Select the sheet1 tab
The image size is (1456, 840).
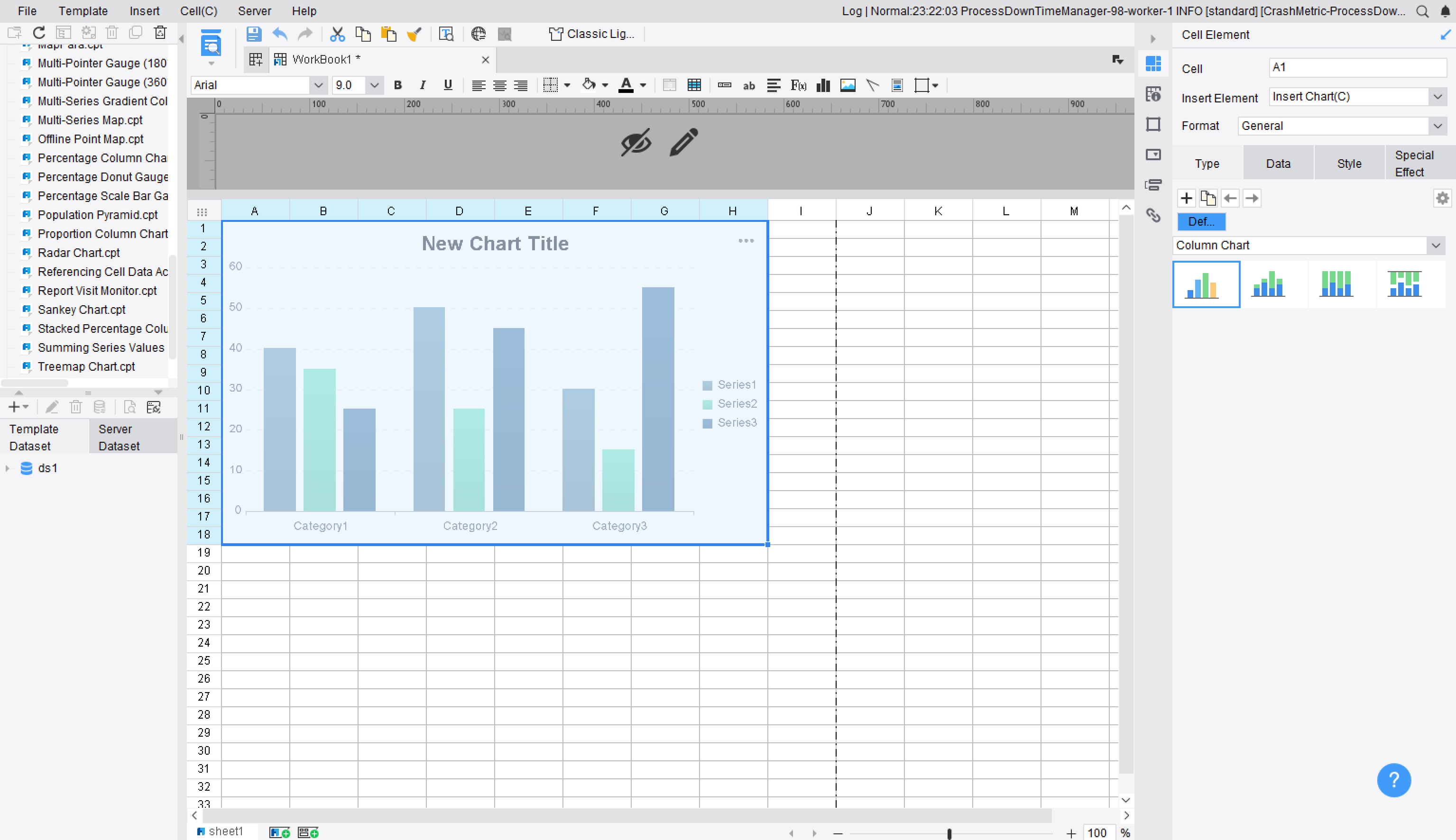(220, 831)
